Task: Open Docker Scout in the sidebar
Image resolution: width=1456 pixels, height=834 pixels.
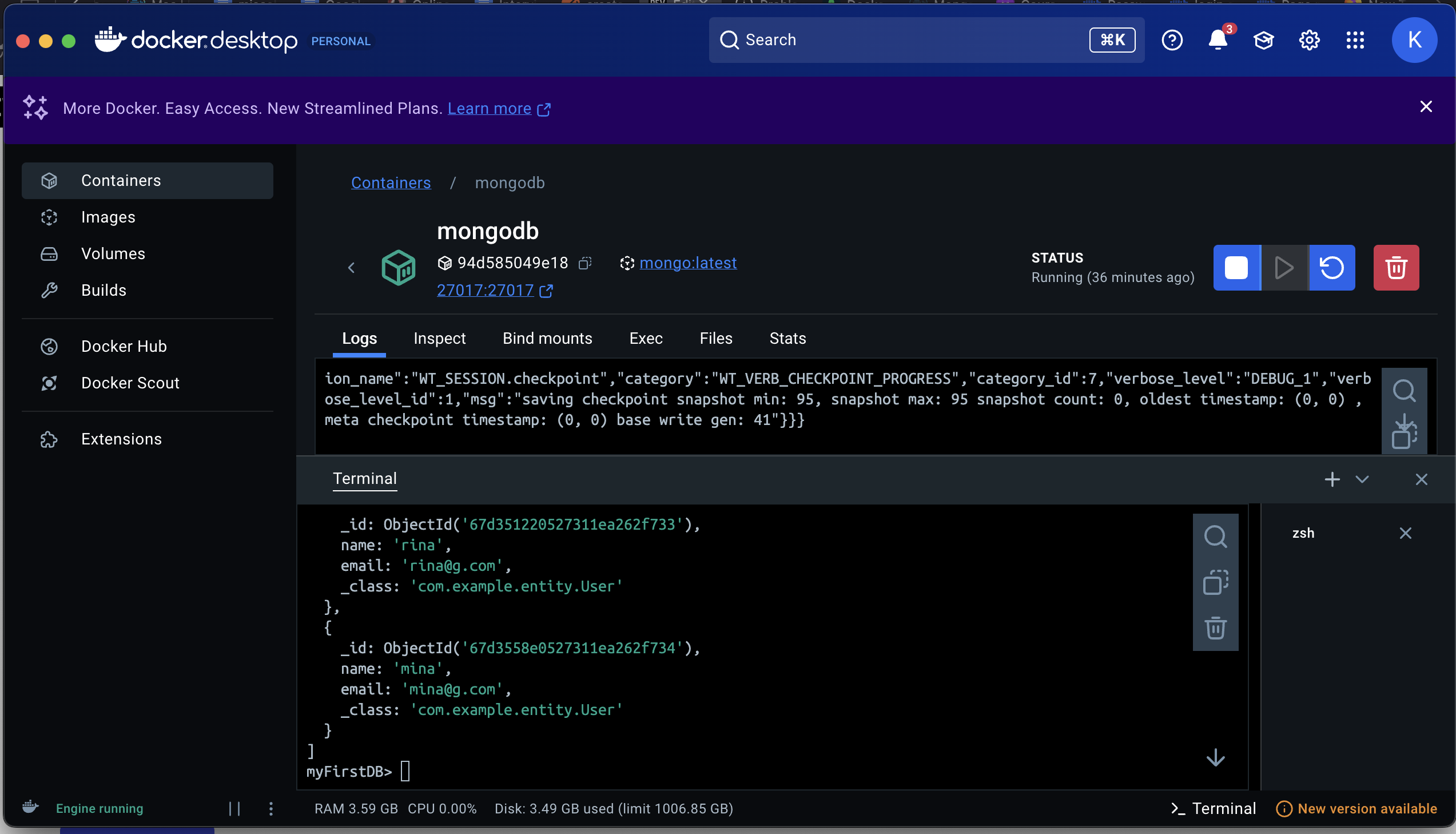Action: (x=147, y=383)
